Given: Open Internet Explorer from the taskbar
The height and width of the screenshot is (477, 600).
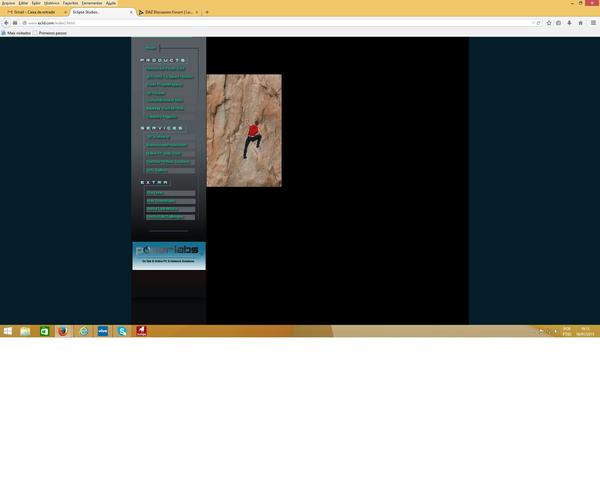Looking at the screenshot, I should pyautogui.click(x=83, y=331).
